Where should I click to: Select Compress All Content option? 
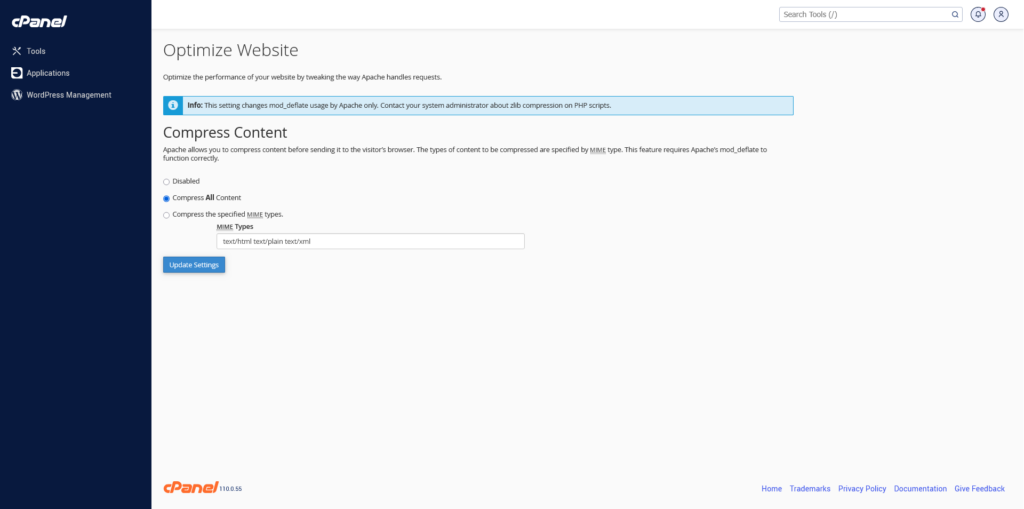click(166, 198)
